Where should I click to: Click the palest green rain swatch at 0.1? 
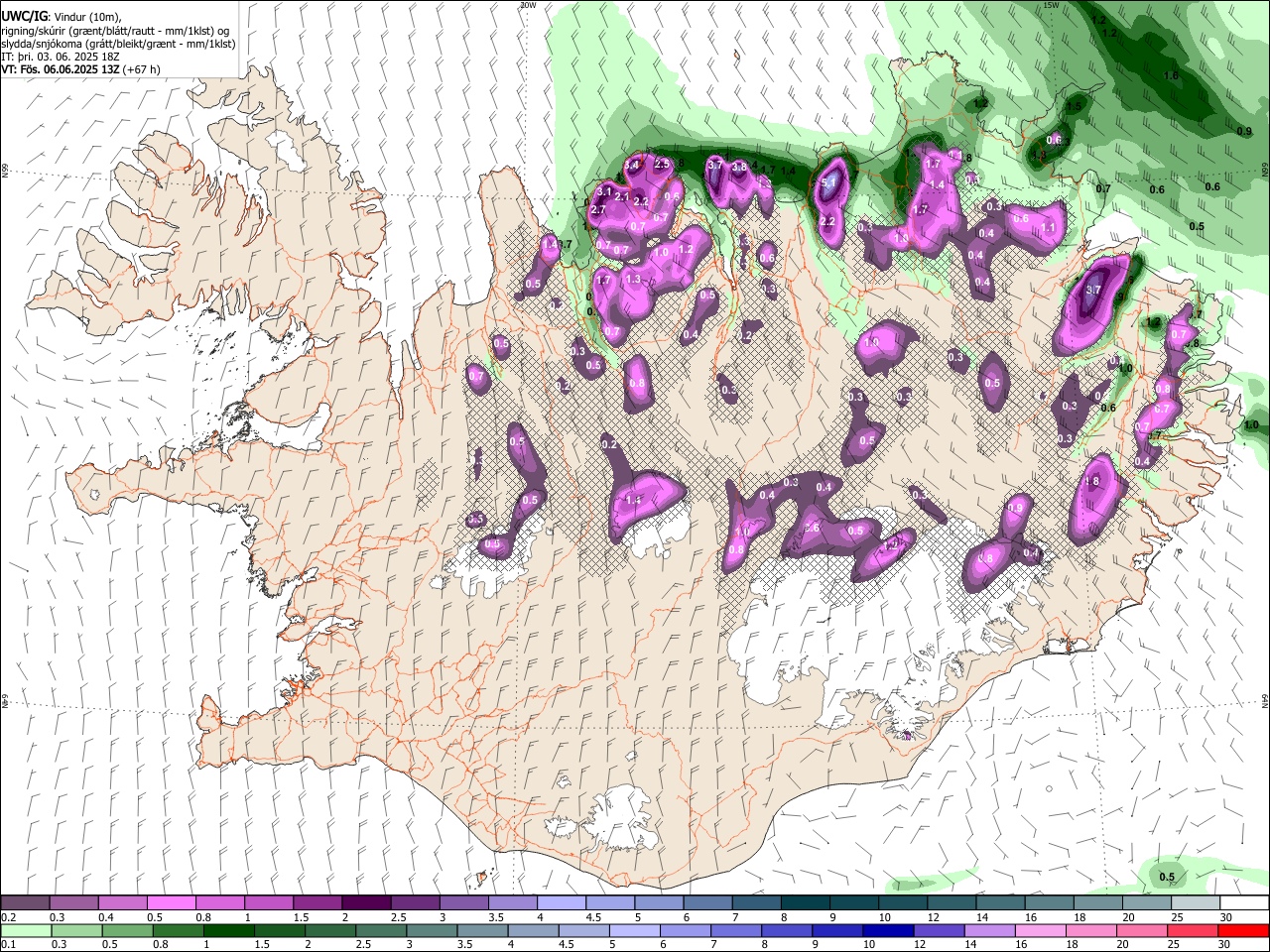pos(26,931)
